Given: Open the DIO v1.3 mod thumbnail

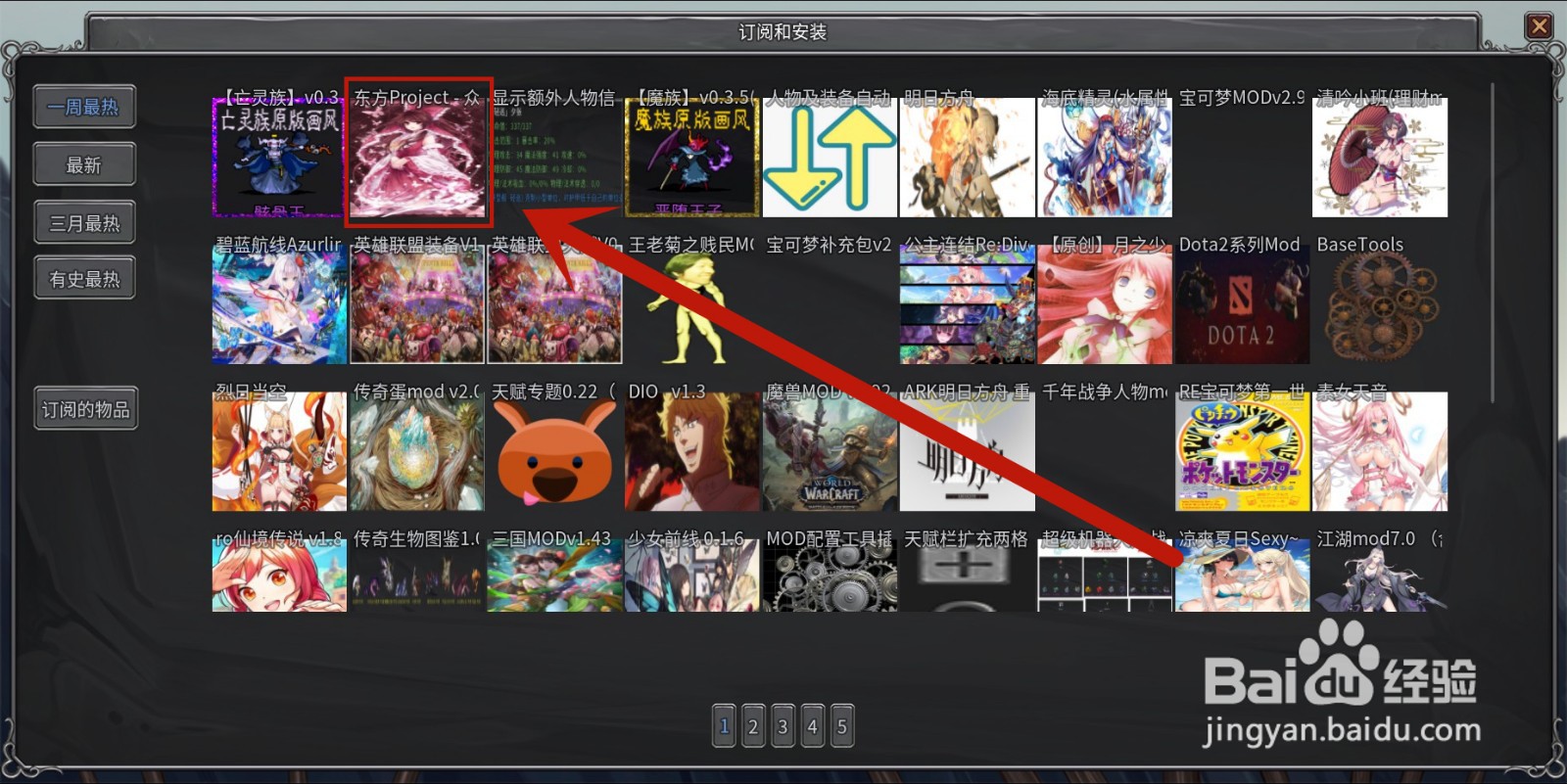Looking at the screenshot, I should coord(692,451).
